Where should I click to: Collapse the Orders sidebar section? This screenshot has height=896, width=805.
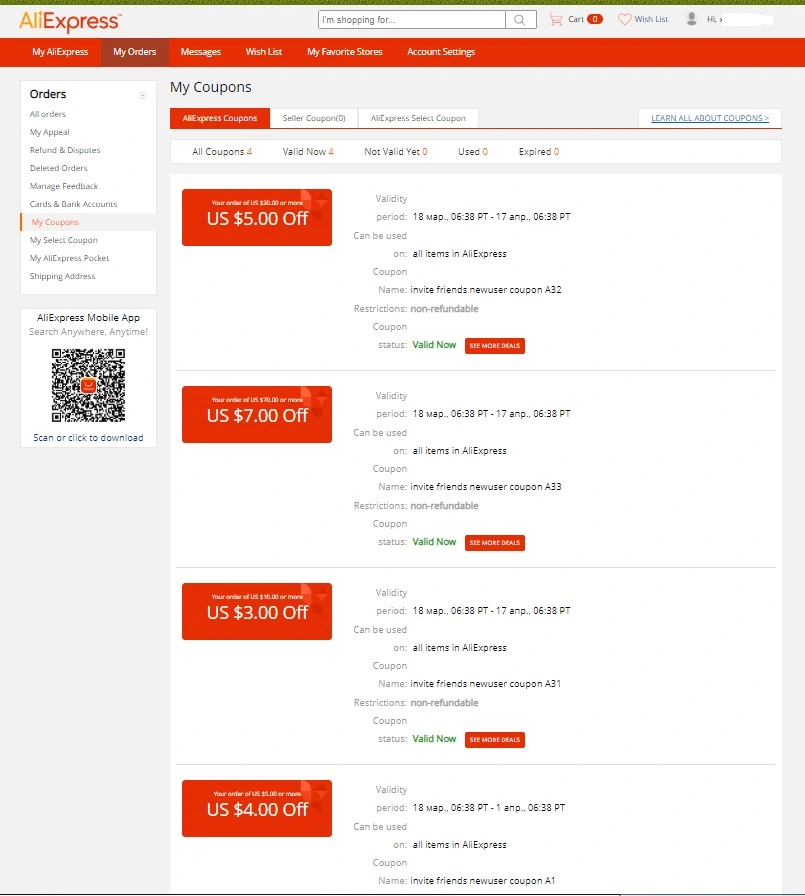(143, 95)
